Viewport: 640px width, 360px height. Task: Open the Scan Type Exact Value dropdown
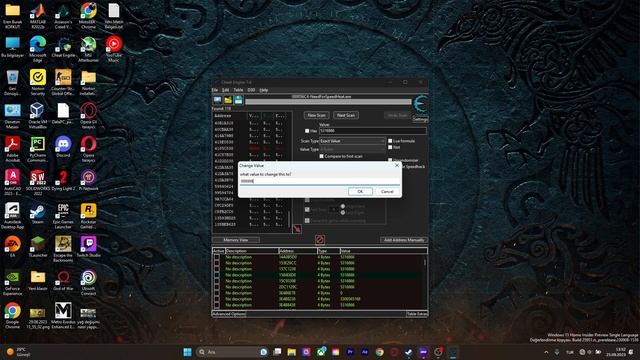pyautogui.click(x=352, y=141)
